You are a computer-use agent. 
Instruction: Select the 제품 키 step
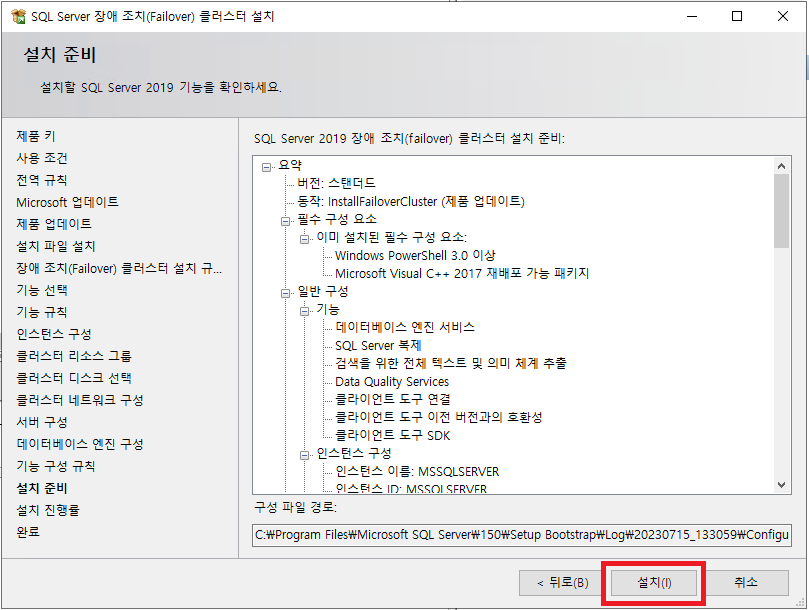[x=36, y=136]
